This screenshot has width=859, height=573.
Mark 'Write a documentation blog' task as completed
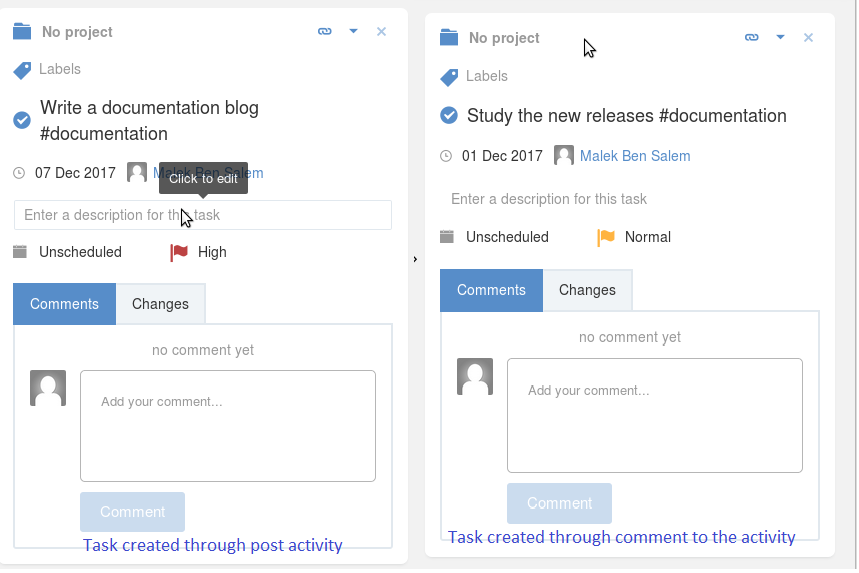point(22,120)
